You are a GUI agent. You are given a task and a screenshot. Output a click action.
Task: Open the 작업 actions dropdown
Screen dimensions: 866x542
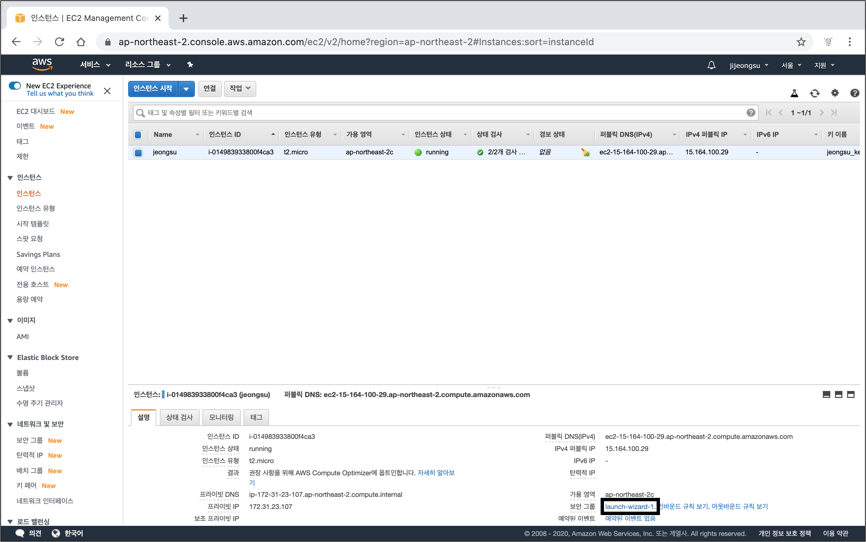coord(240,88)
